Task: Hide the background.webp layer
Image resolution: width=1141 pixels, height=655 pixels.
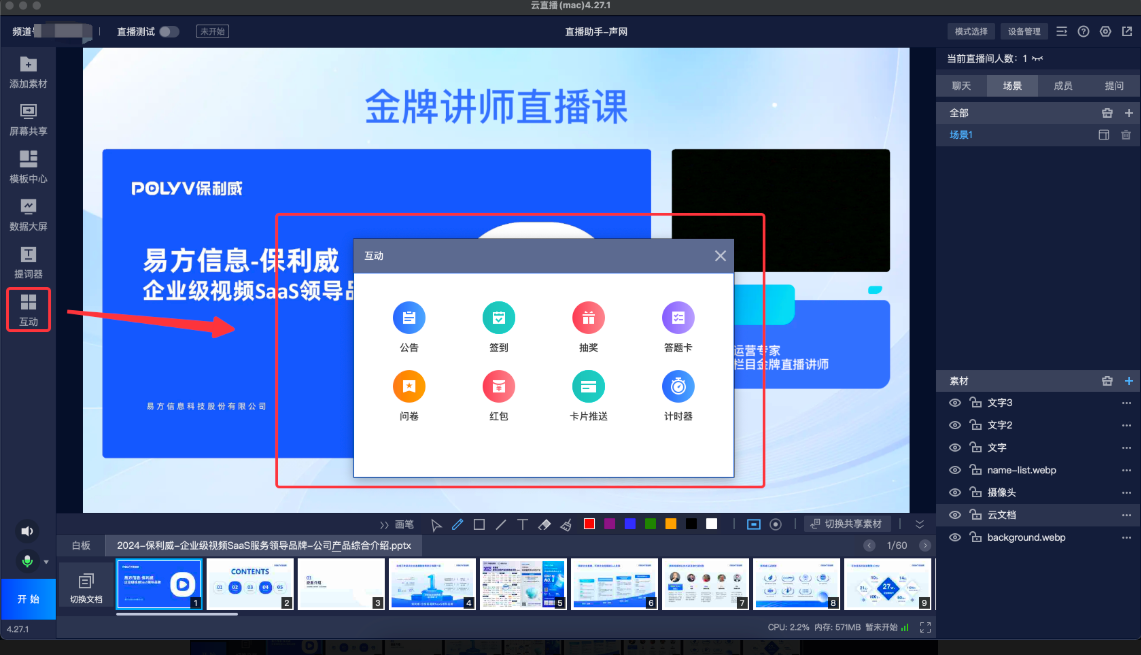Action: point(955,538)
